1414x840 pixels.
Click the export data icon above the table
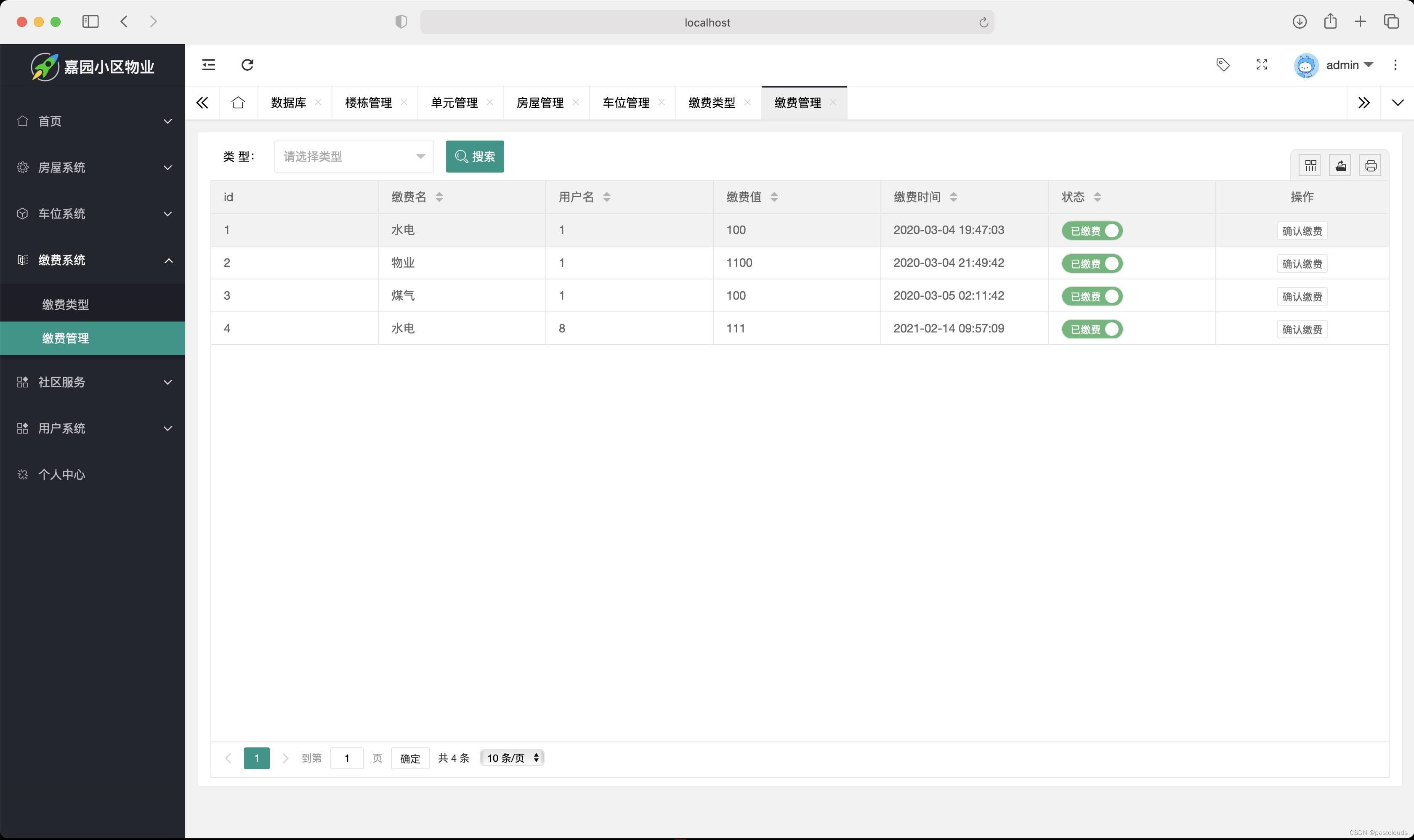(1340, 165)
